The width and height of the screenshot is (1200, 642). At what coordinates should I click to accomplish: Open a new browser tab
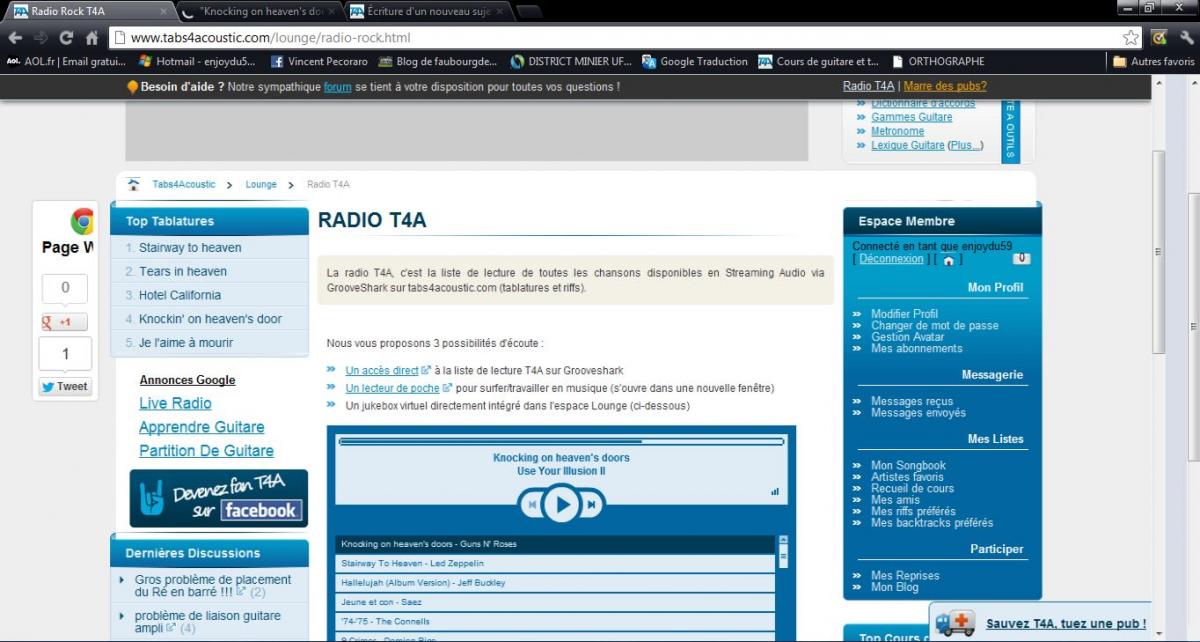(x=530, y=12)
